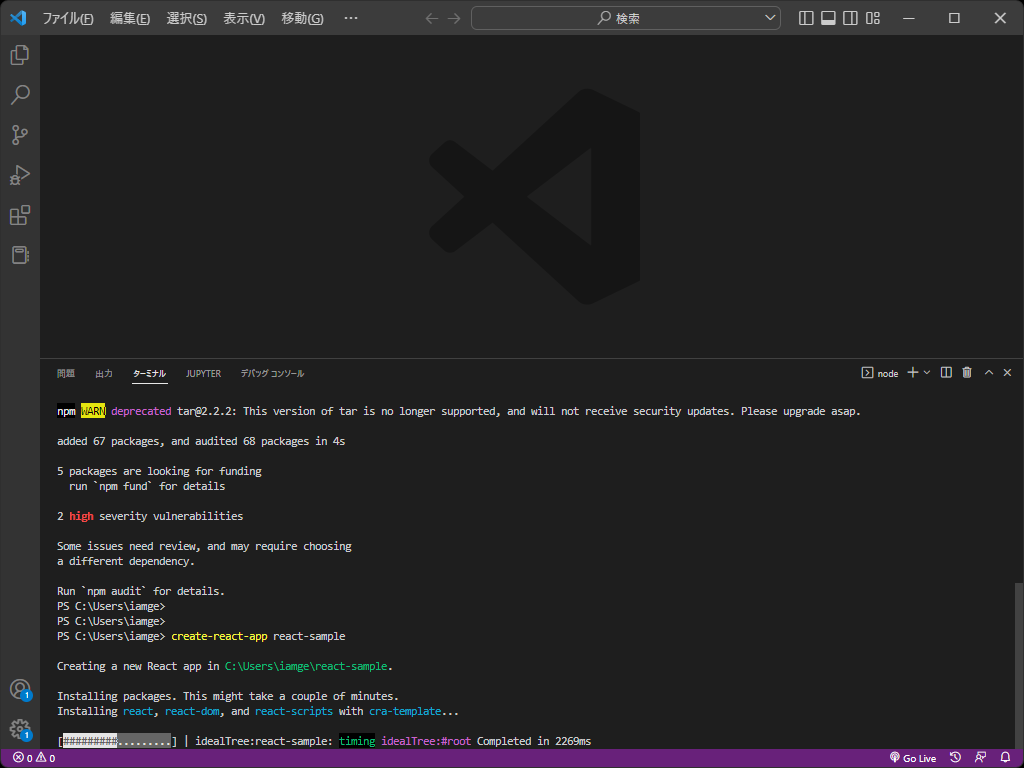Switch to the デバッグ コンソール tab
The image size is (1024, 768).
(x=272, y=374)
